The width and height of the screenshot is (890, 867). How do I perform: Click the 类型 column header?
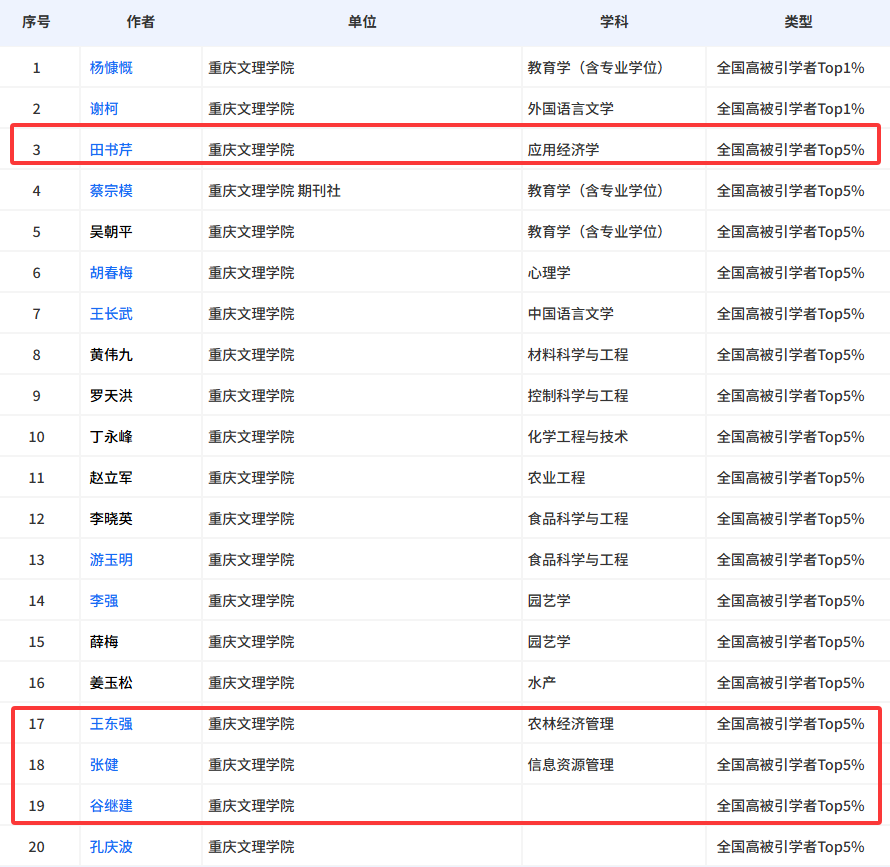798,22
